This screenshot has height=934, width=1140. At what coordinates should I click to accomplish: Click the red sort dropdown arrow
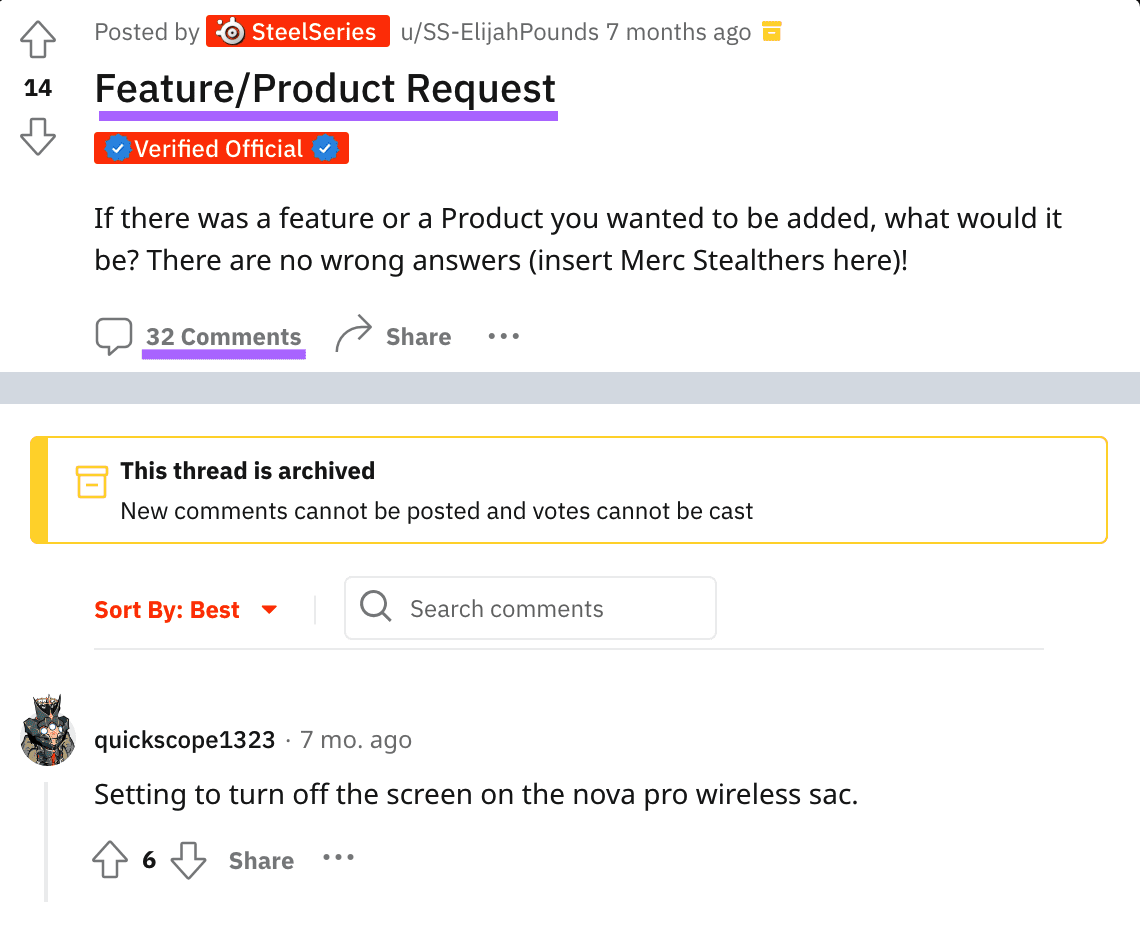(x=269, y=610)
